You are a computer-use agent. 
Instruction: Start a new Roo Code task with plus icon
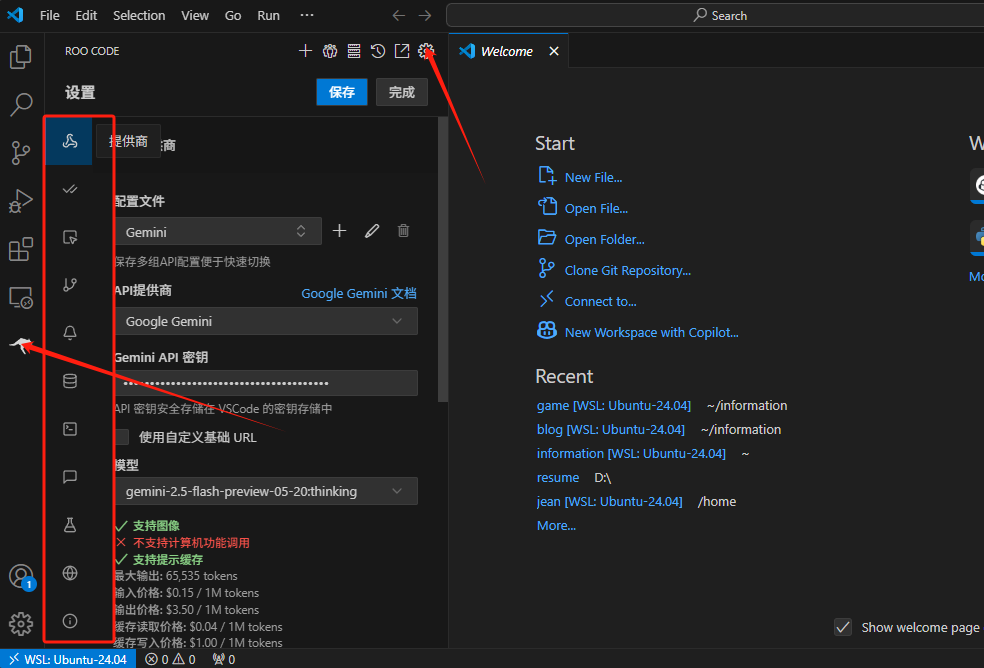(305, 51)
